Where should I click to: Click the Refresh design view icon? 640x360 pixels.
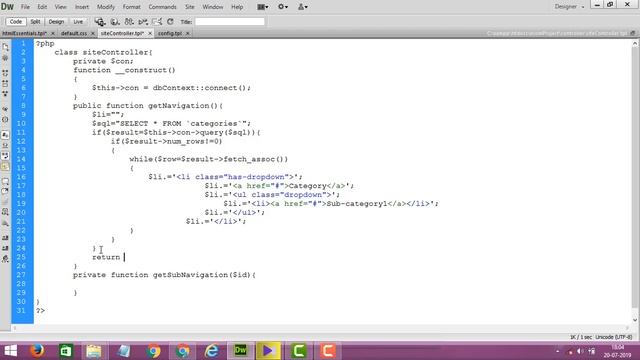point(170,22)
